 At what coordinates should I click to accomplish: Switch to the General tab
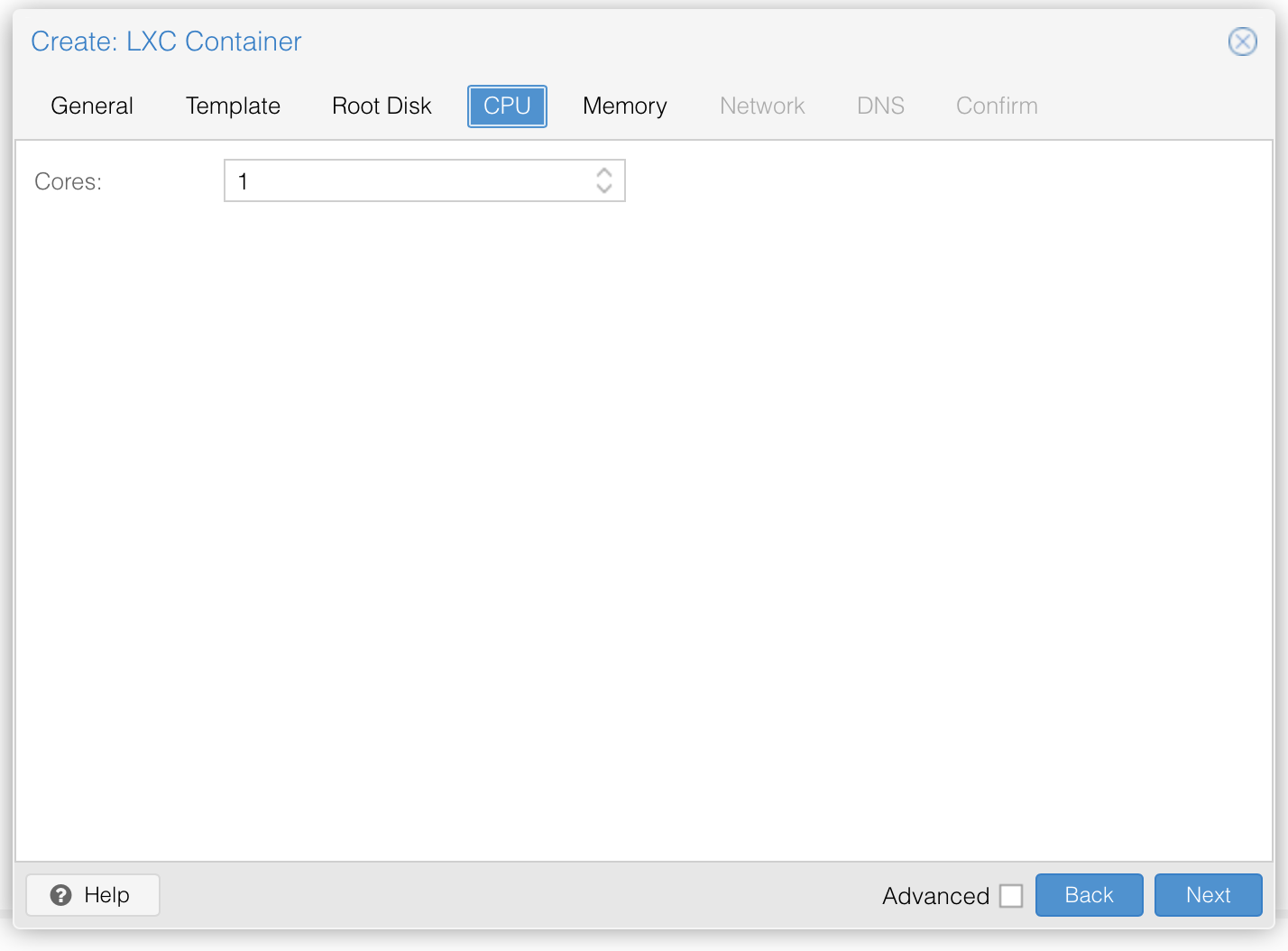91,106
